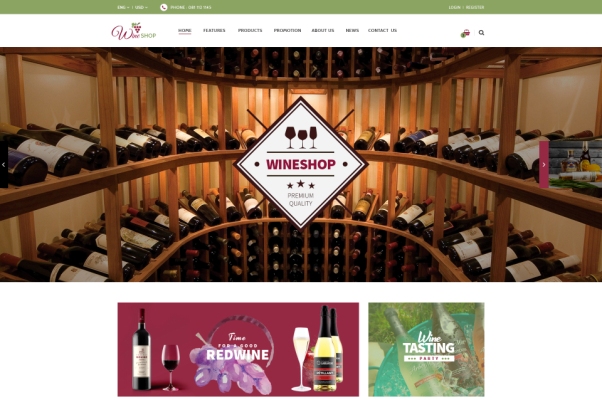The height and width of the screenshot is (412, 602).
Task: Click the Login link
Action: click(455, 7)
